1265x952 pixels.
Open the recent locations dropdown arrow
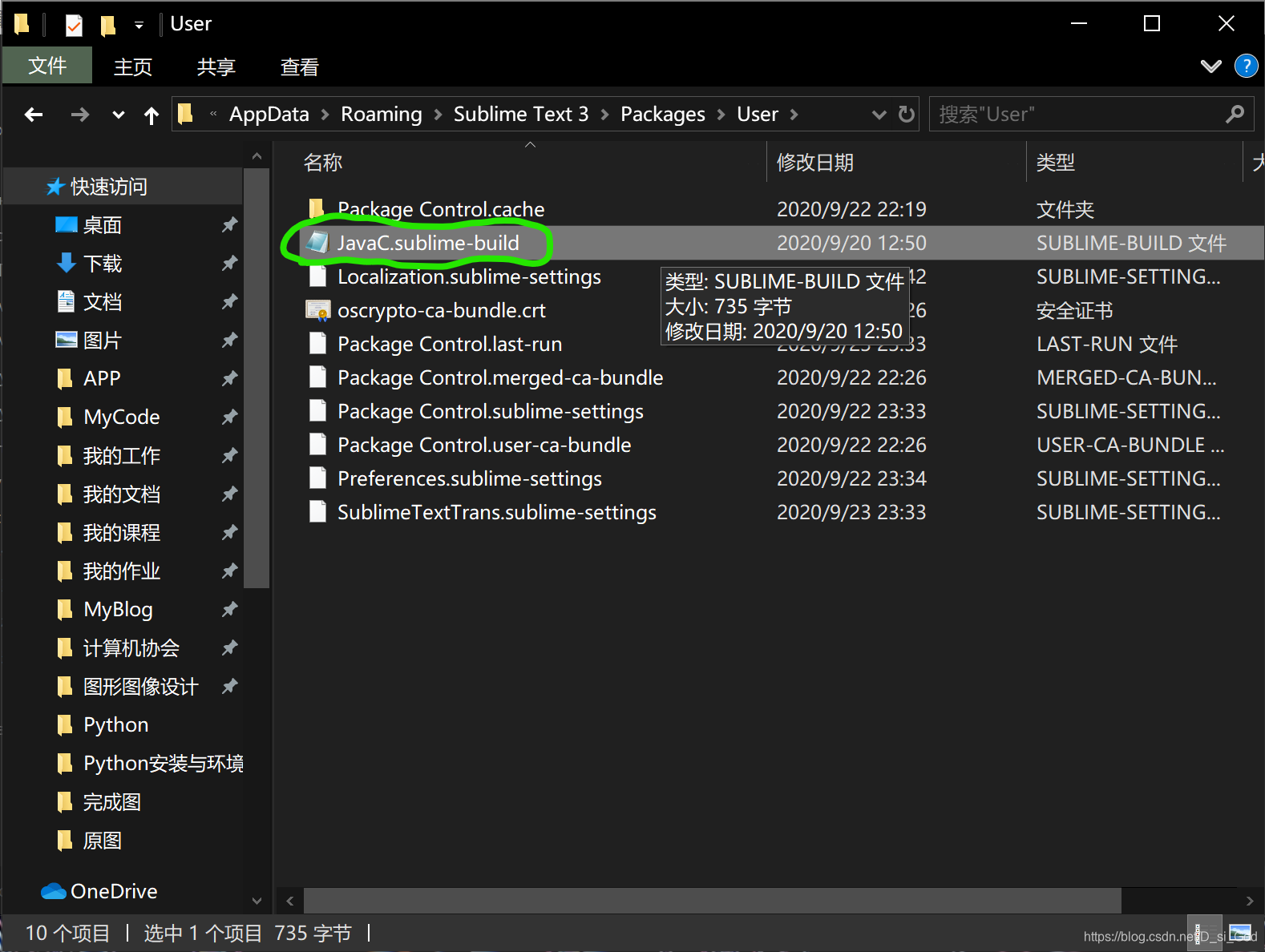(x=119, y=115)
